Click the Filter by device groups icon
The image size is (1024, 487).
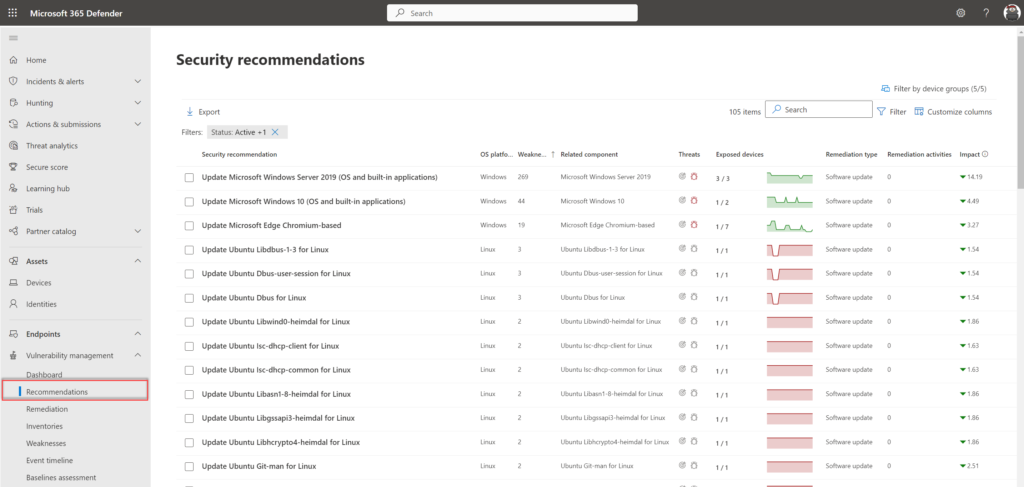click(886, 88)
